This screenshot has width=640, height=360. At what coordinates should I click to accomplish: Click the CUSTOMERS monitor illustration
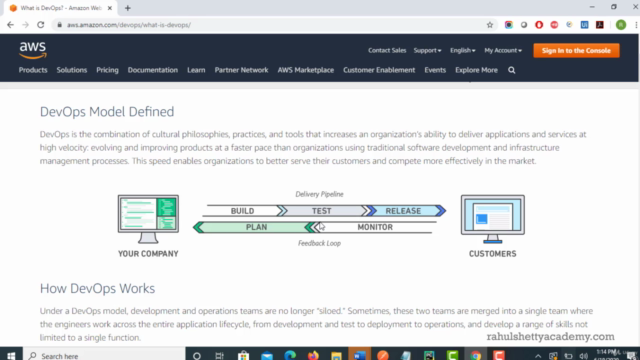(x=493, y=219)
